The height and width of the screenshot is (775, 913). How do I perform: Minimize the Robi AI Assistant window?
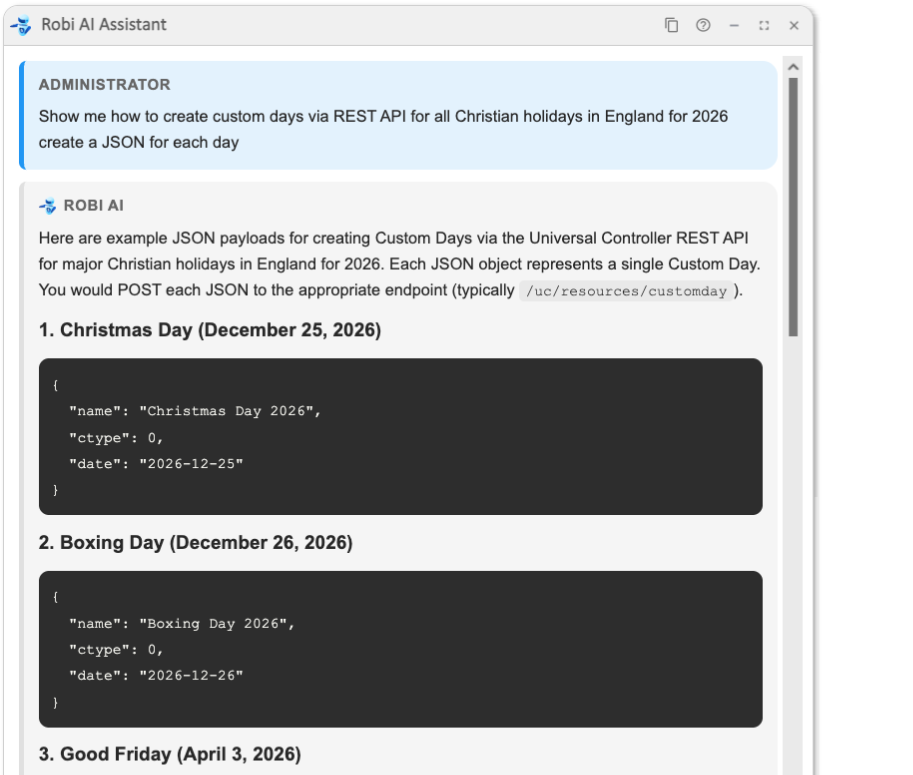(734, 25)
